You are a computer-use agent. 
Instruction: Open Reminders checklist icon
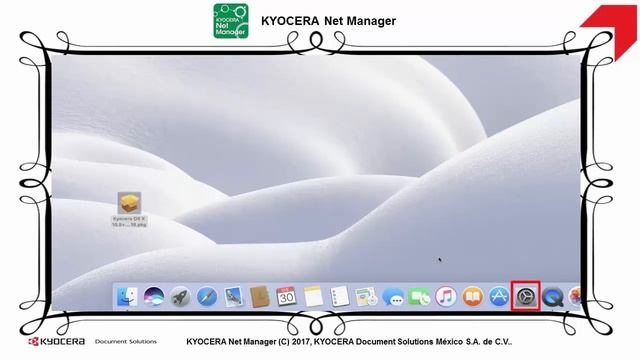click(x=340, y=297)
